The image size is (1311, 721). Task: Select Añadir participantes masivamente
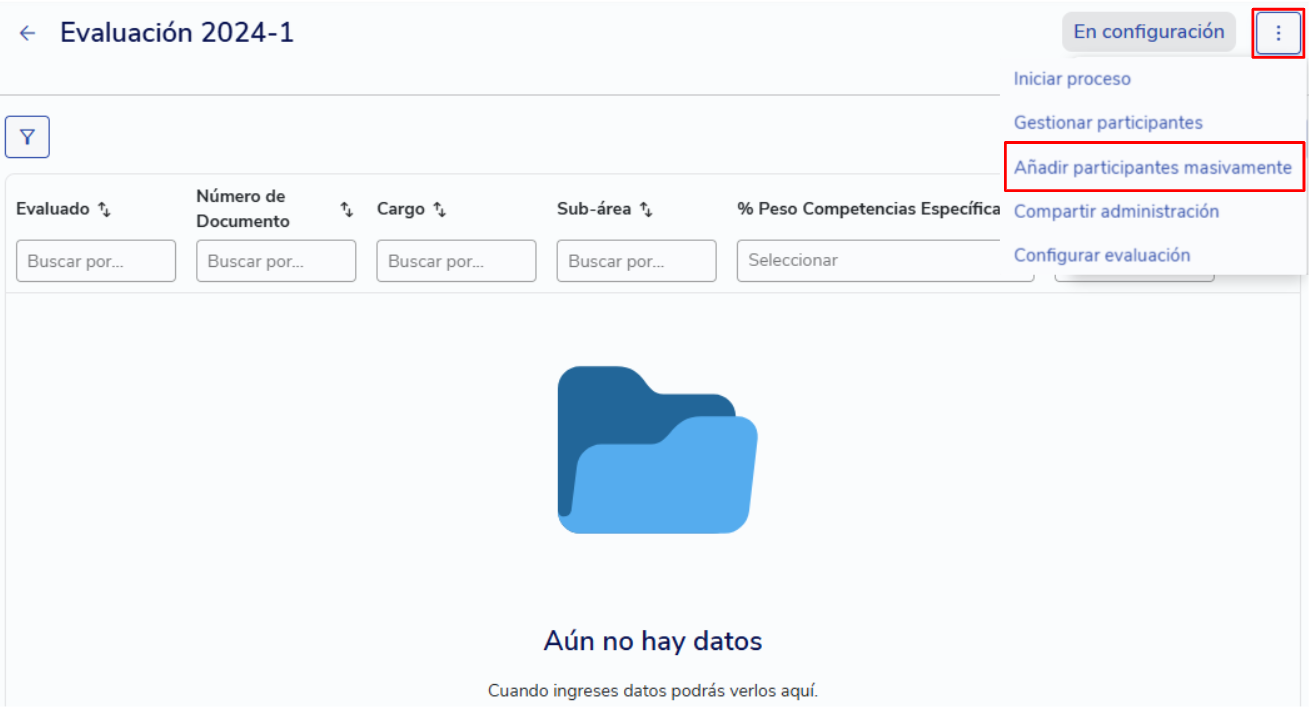click(1152, 167)
